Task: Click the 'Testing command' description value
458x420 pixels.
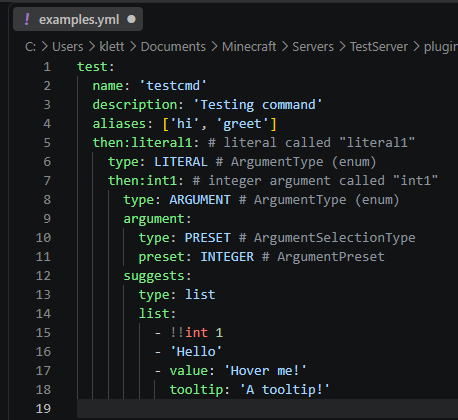Action: (257, 105)
